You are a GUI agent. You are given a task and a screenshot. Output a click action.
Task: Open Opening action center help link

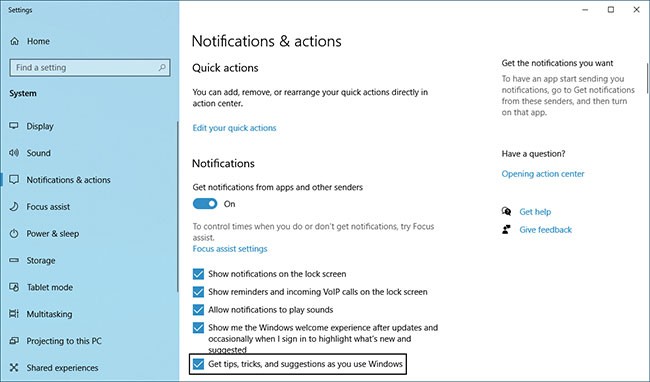pyautogui.click(x=543, y=174)
